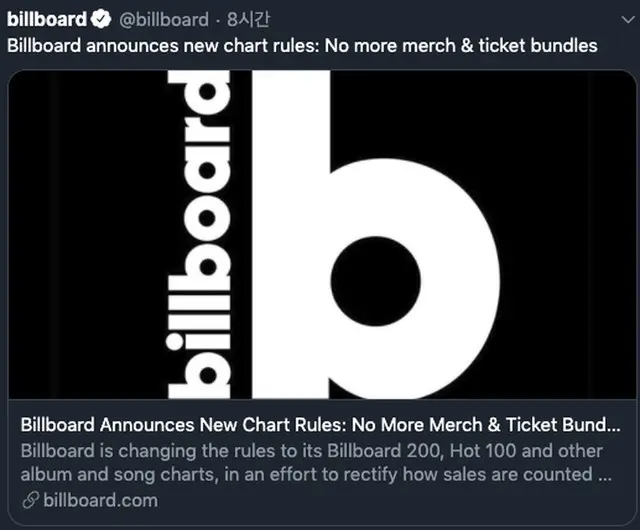Open the tweet via 8시간 timestamp
The height and width of the screenshot is (530, 640).
pyautogui.click(x=248, y=19)
